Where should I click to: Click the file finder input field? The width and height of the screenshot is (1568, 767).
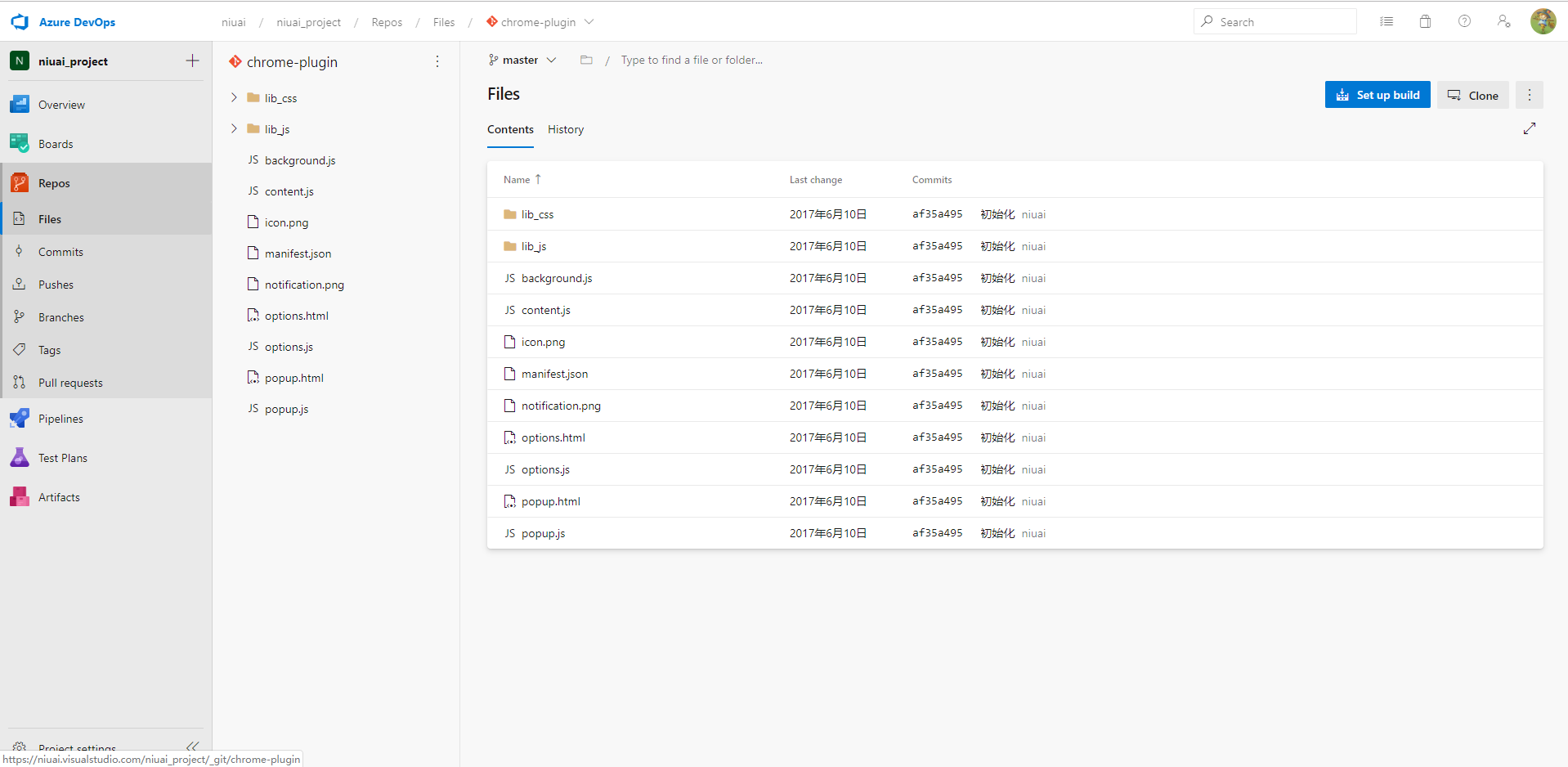coord(692,60)
